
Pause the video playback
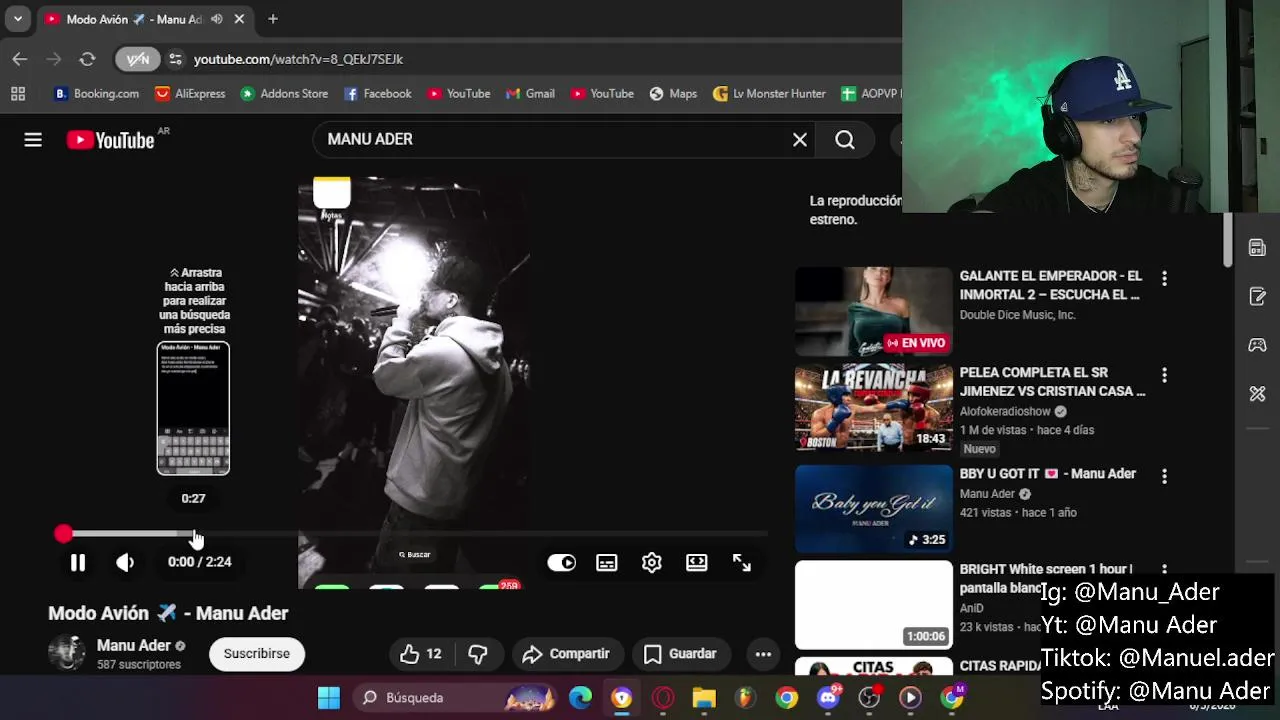click(78, 563)
